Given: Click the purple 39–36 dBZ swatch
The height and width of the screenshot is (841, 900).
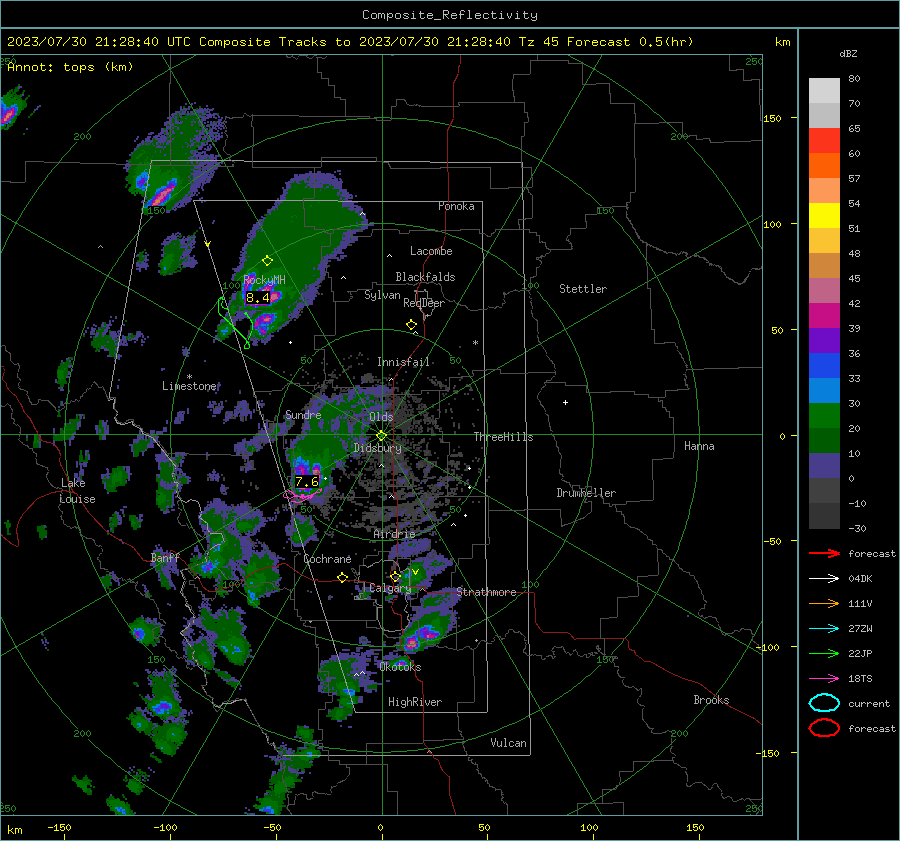Looking at the screenshot, I should [824, 341].
